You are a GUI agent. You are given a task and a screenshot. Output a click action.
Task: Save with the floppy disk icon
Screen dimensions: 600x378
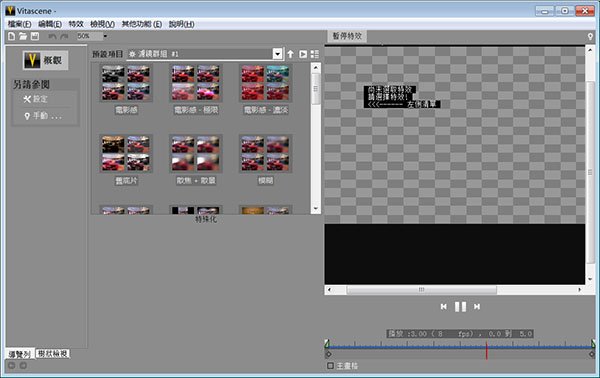(35, 36)
